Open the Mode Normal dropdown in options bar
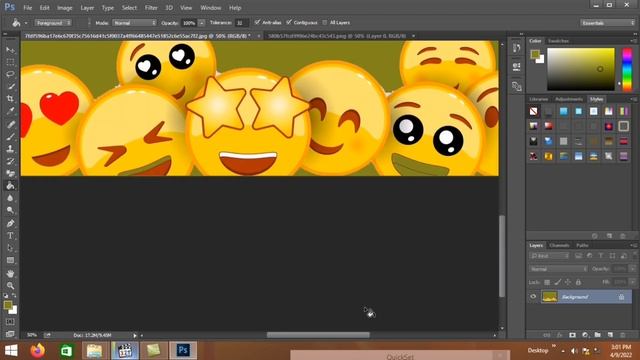Viewport: 640px width, 360px height. (x=134, y=23)
